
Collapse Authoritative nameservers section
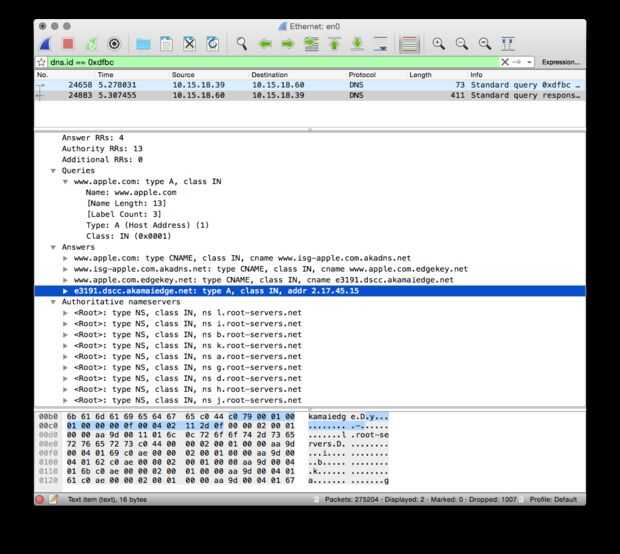click(x=53, y=302)
